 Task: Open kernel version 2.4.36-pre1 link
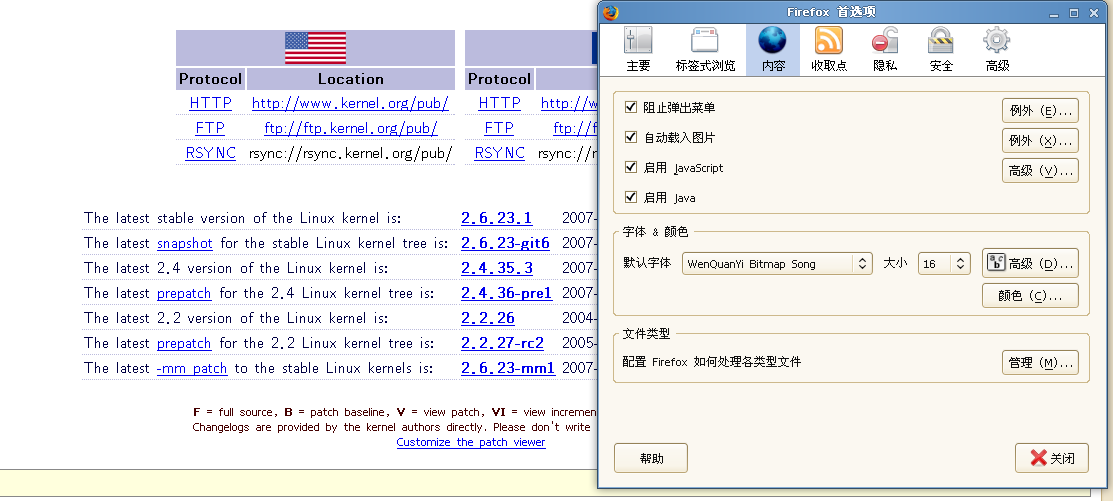(506, 293)
